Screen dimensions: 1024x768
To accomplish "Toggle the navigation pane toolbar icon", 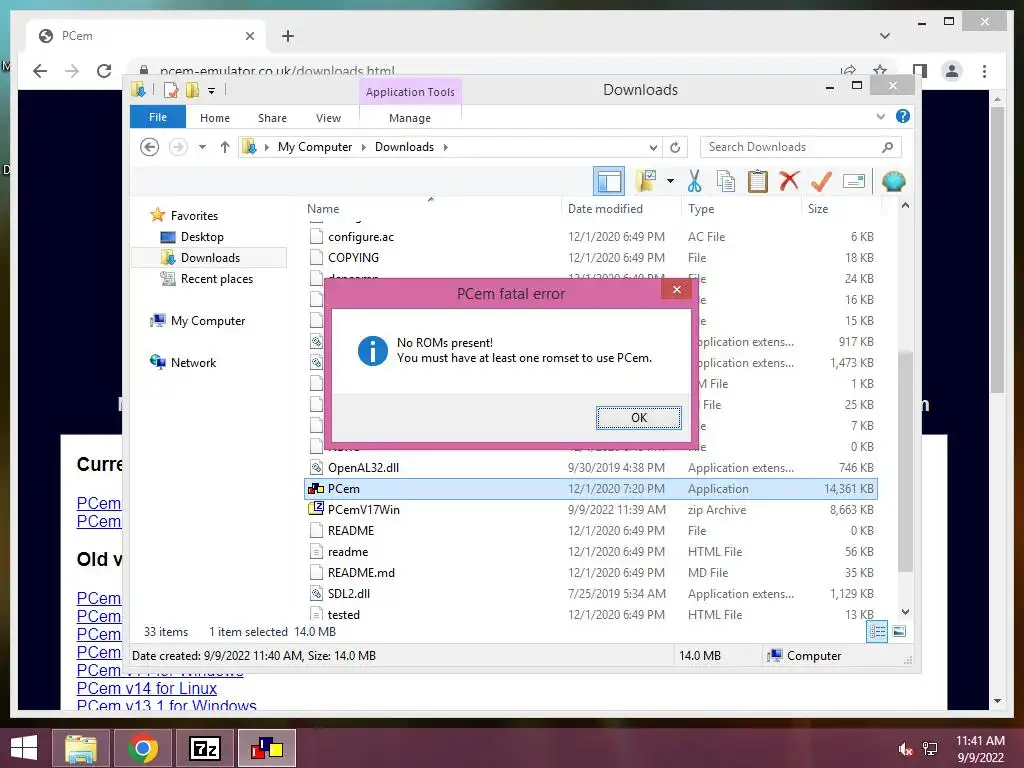I will [609, 181].
